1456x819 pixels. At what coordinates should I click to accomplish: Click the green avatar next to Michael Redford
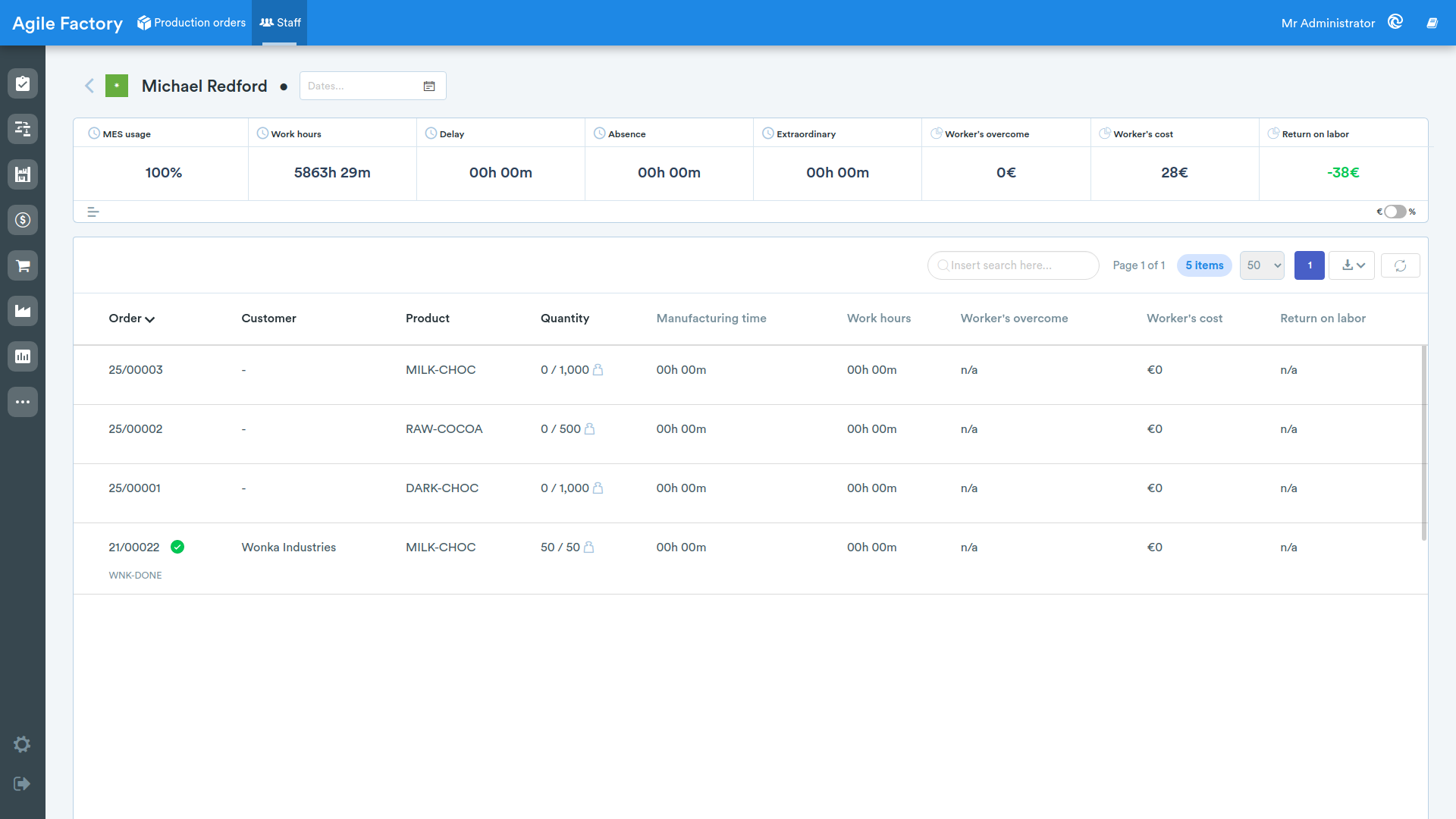(117, 86)
